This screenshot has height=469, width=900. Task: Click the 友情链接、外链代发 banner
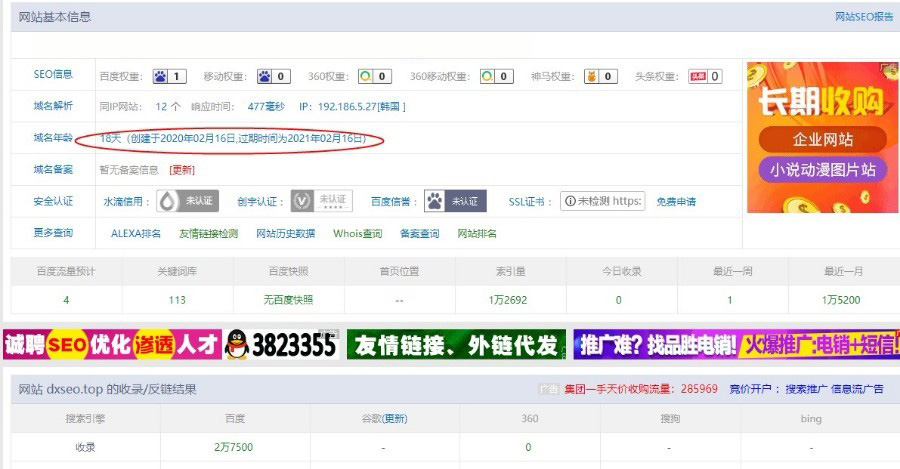pos(456,345)
